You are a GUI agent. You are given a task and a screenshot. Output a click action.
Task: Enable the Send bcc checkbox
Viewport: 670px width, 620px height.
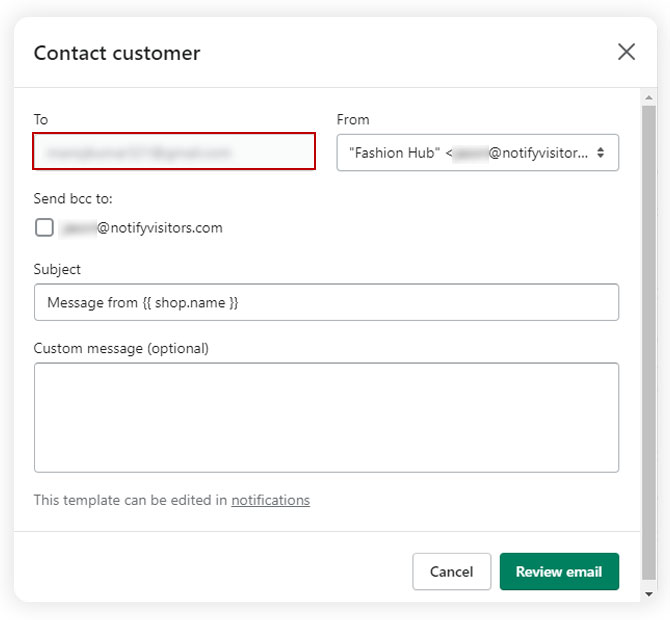[44, 227]
